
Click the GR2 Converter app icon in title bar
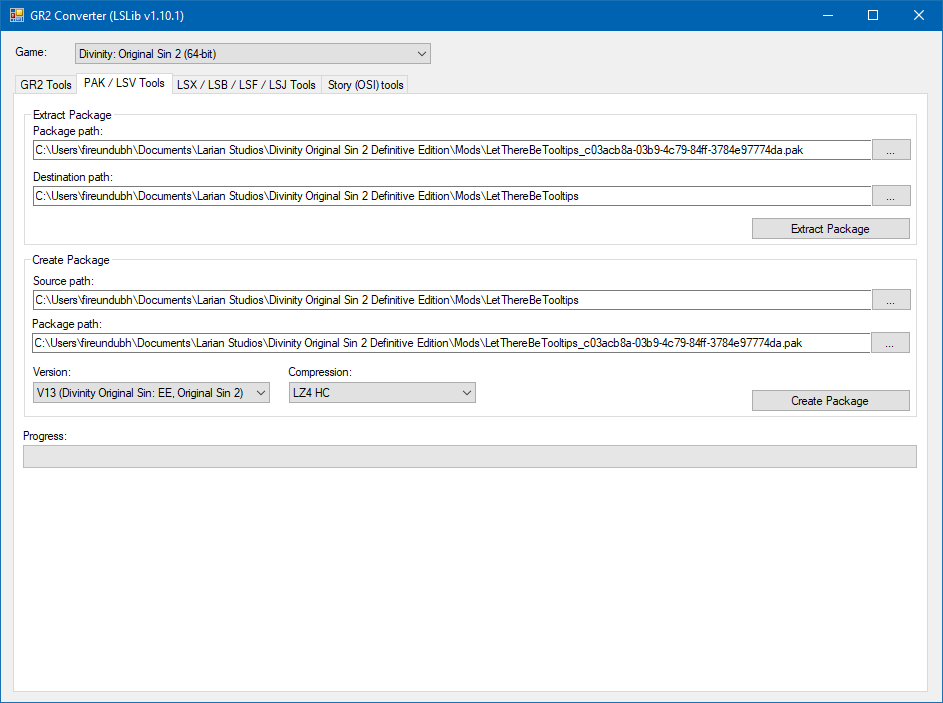[x=17, y=16]
